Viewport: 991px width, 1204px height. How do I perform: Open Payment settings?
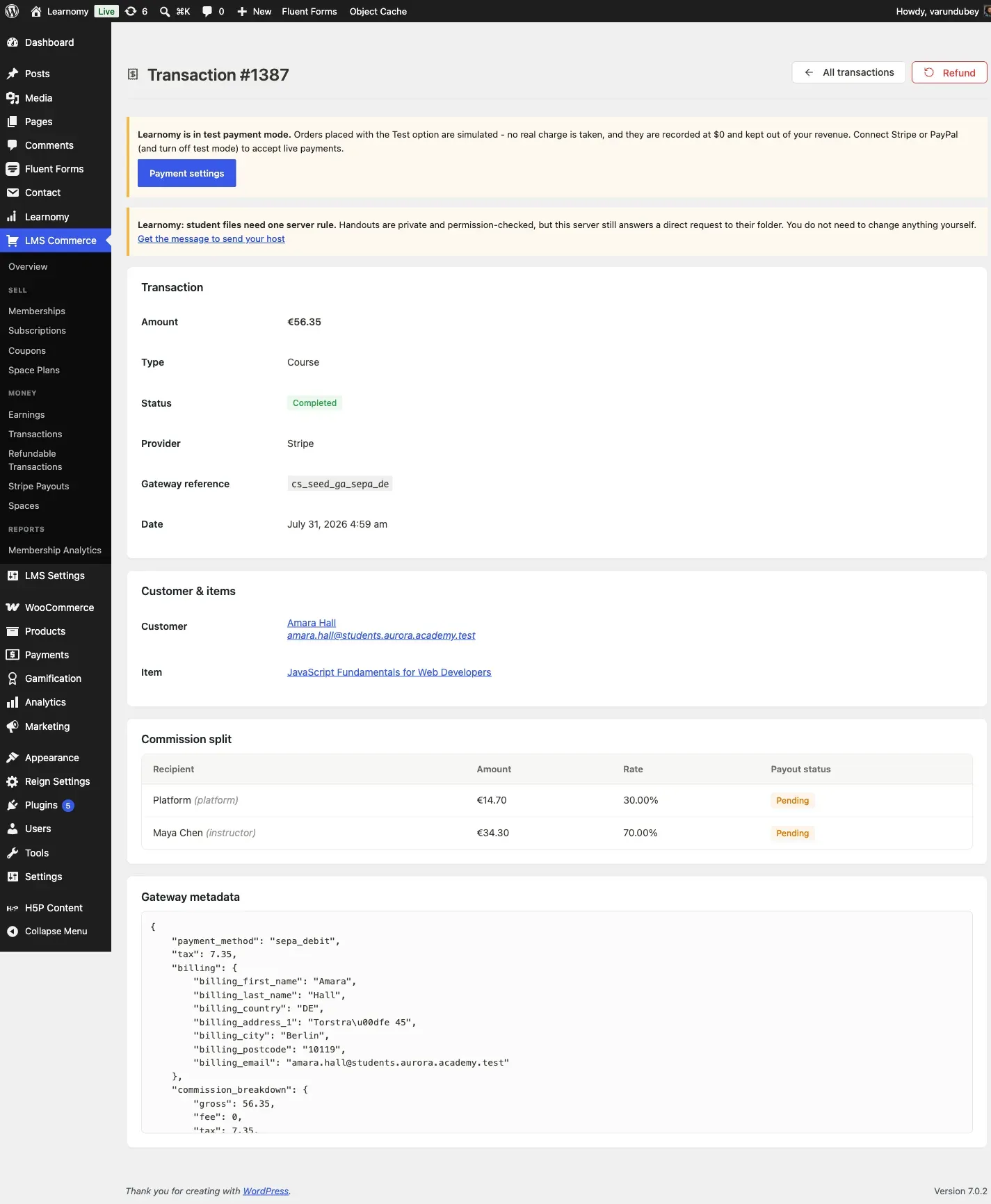click(186, 173)
